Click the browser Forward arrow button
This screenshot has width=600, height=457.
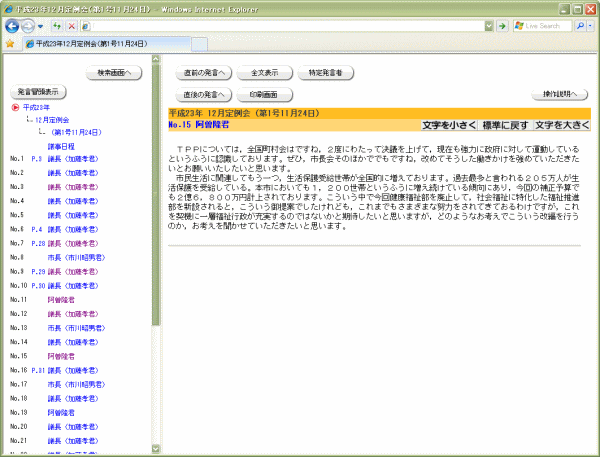click(28, 26)
